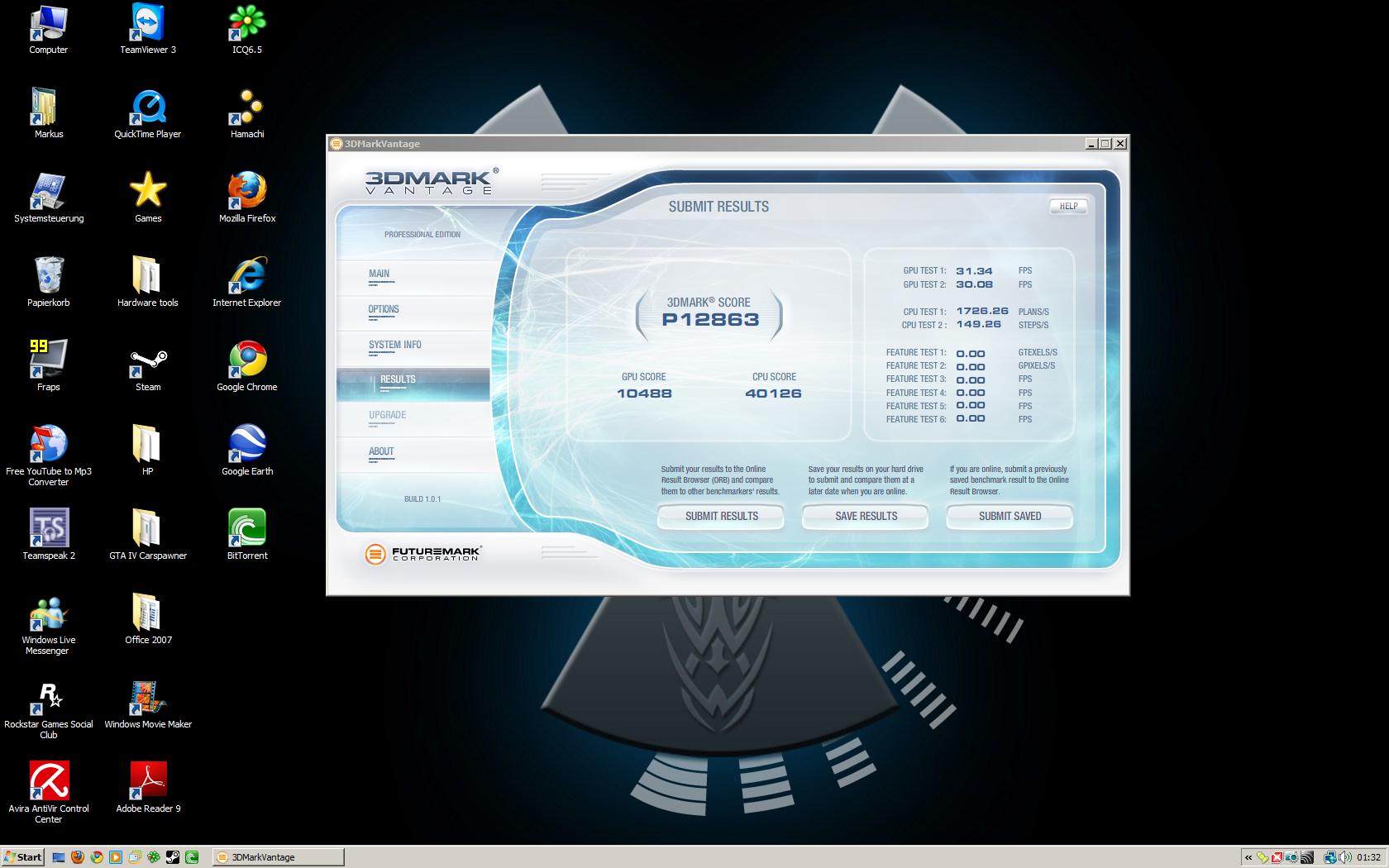
Task: Click the red X security tray icon
Action: 1277,857
